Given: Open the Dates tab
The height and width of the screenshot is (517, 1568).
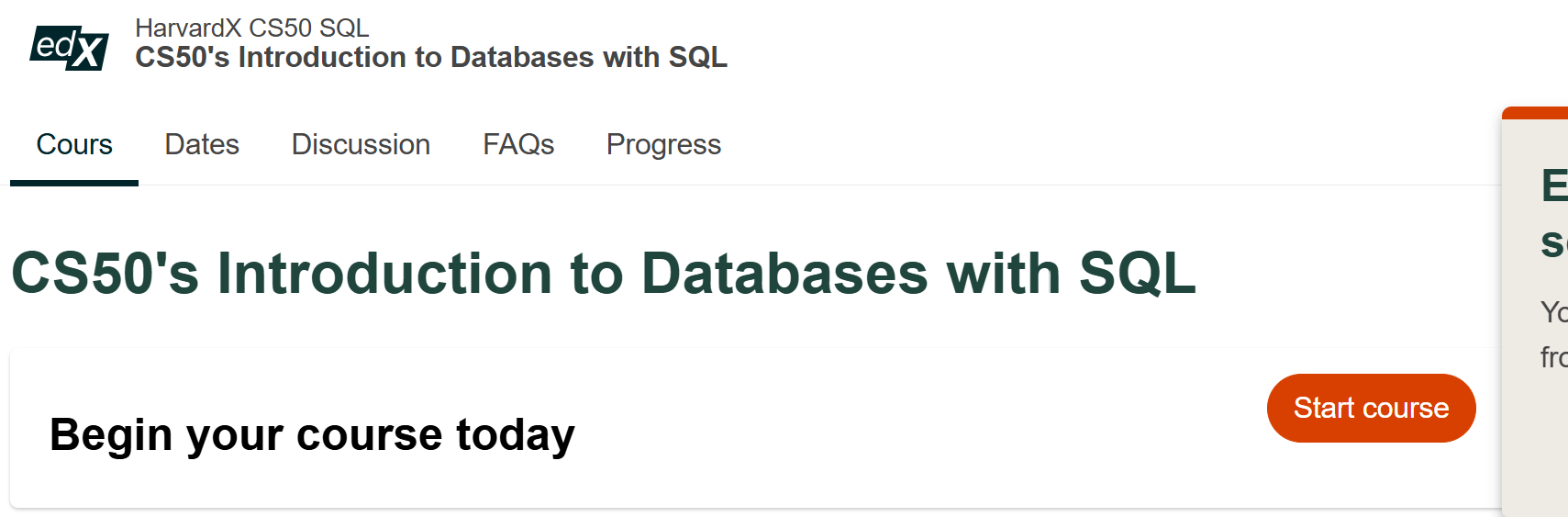Looking at the screenshot, I should click(x=202, y=144).
